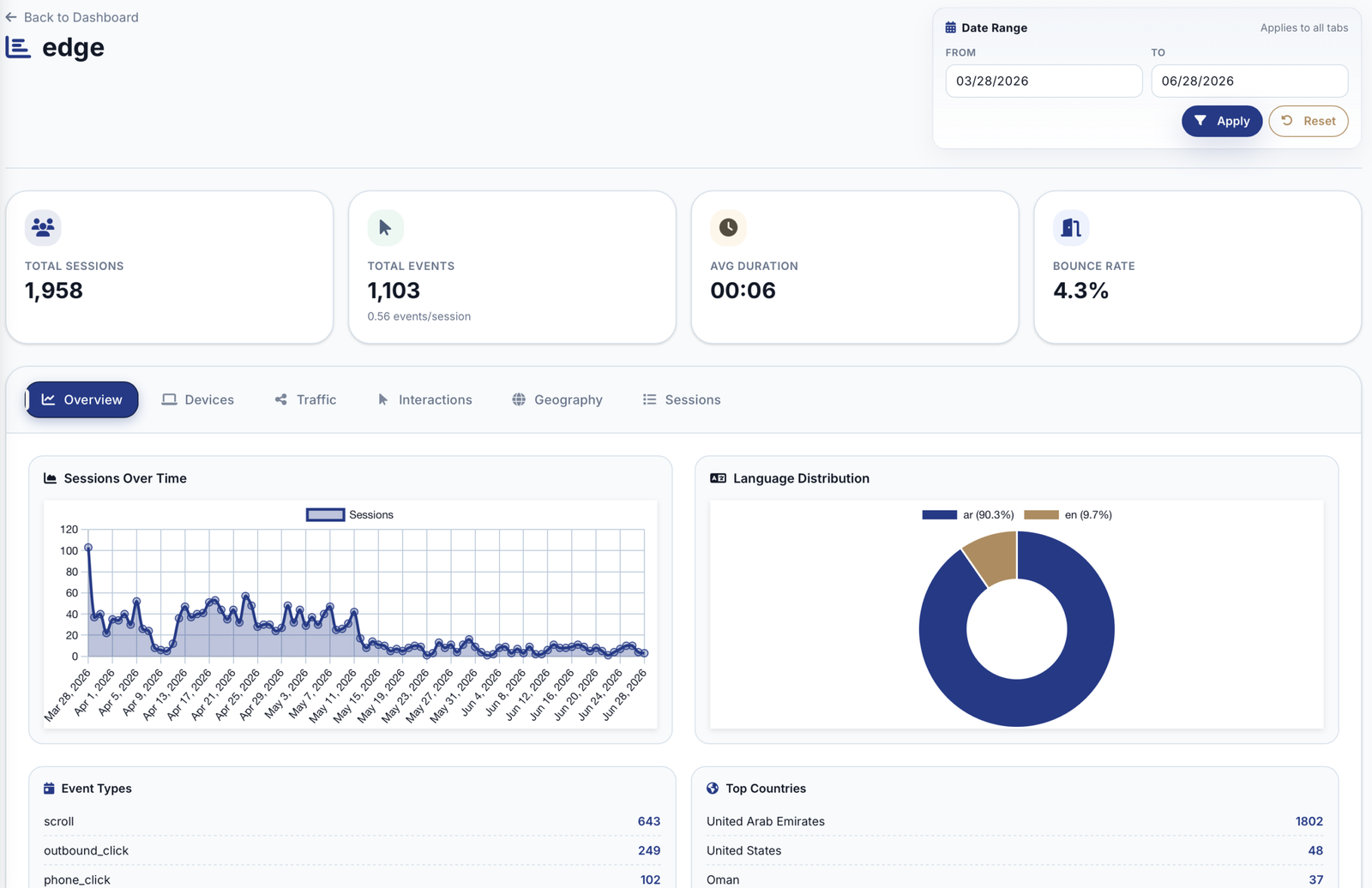Image resolution: width=1372 pixels, height=888 pixels.
Task: Click the chart icon next to edge title
Action: (x=18, y=47)
